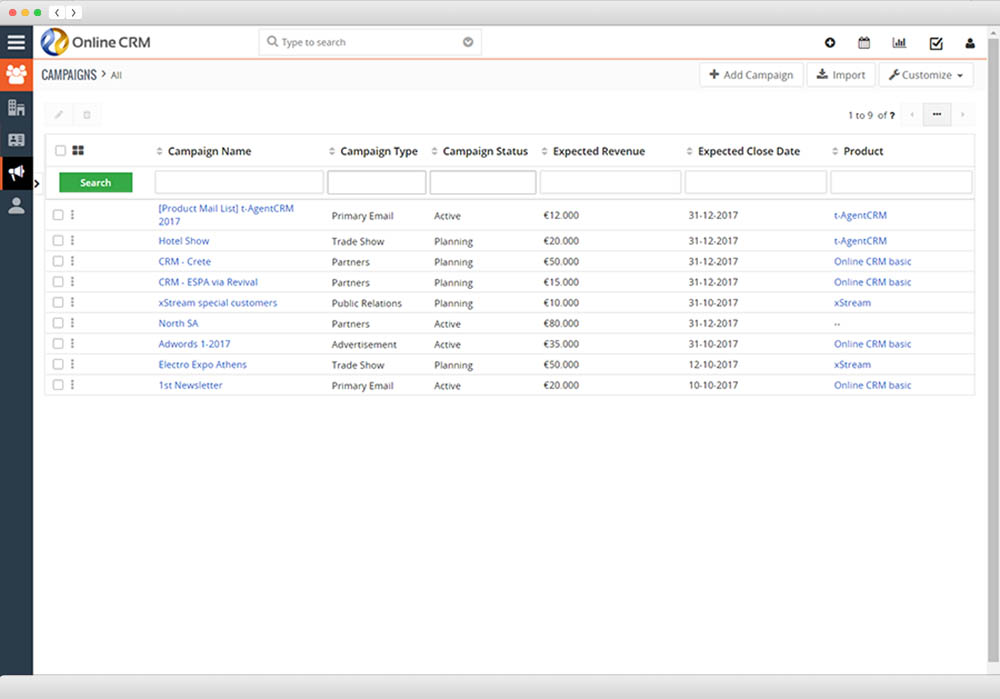
Task: Open the Customize dropdown
Action: 926,75
